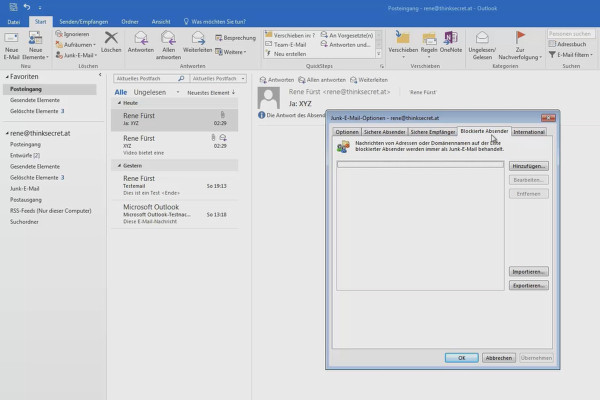The width and height of the screenshot is (600, 400).
Task: Open Gesendete Elemente under Favoriten
Action: 35,100
